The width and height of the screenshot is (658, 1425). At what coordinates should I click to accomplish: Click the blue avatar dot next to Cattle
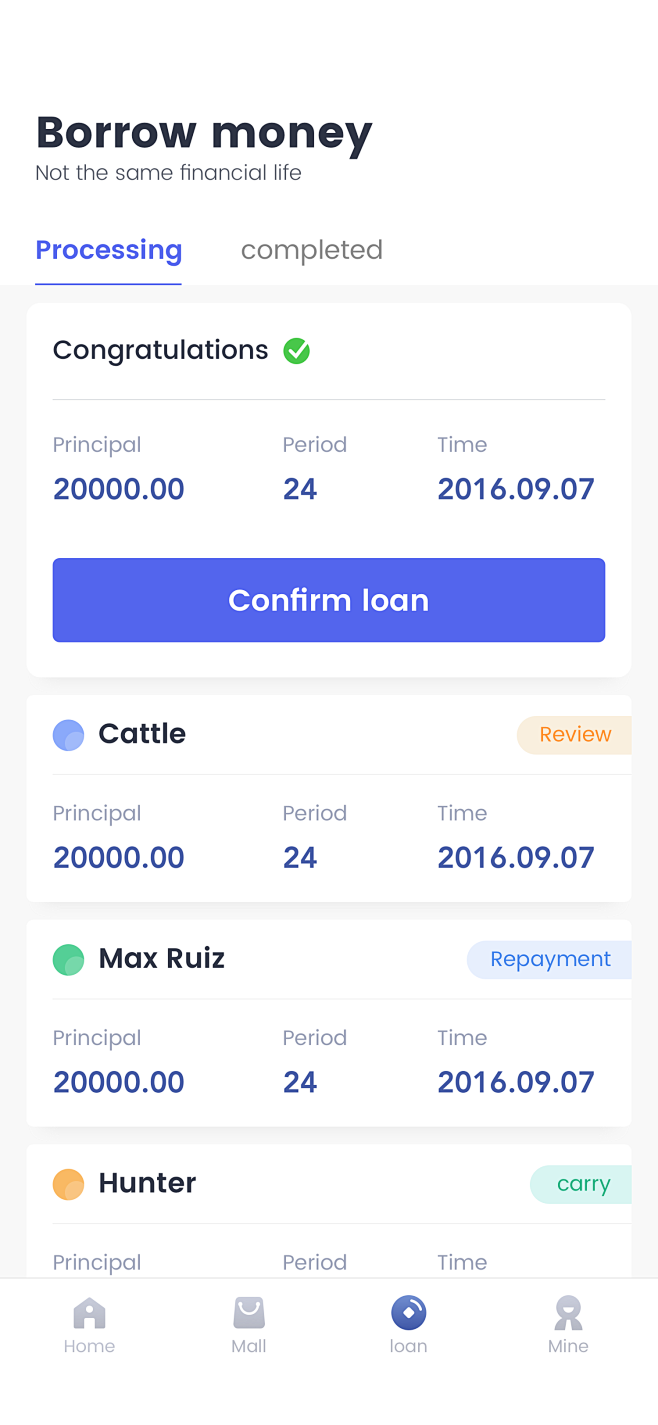pyautogui.click(x=68, y=735)
